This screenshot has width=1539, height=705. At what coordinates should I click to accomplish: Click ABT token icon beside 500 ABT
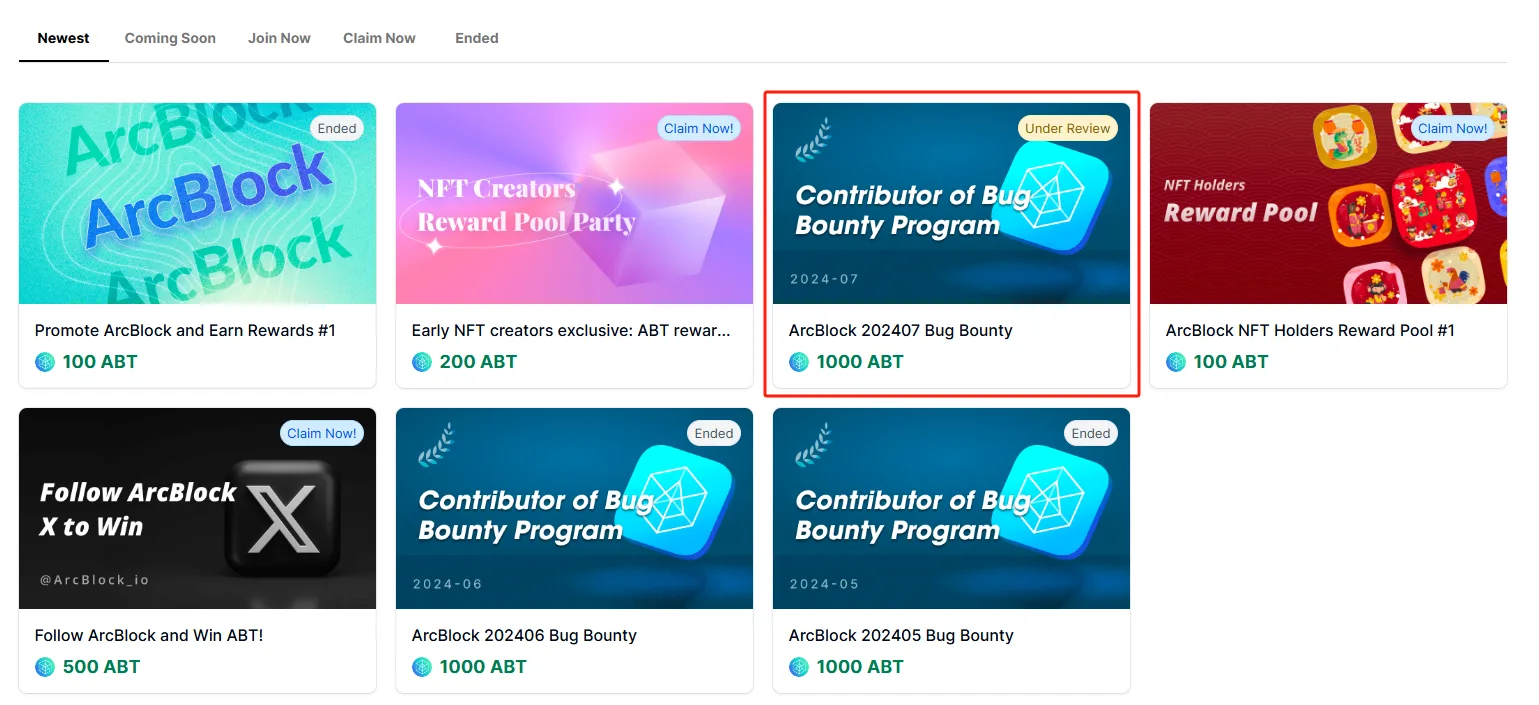pos(45,667)
